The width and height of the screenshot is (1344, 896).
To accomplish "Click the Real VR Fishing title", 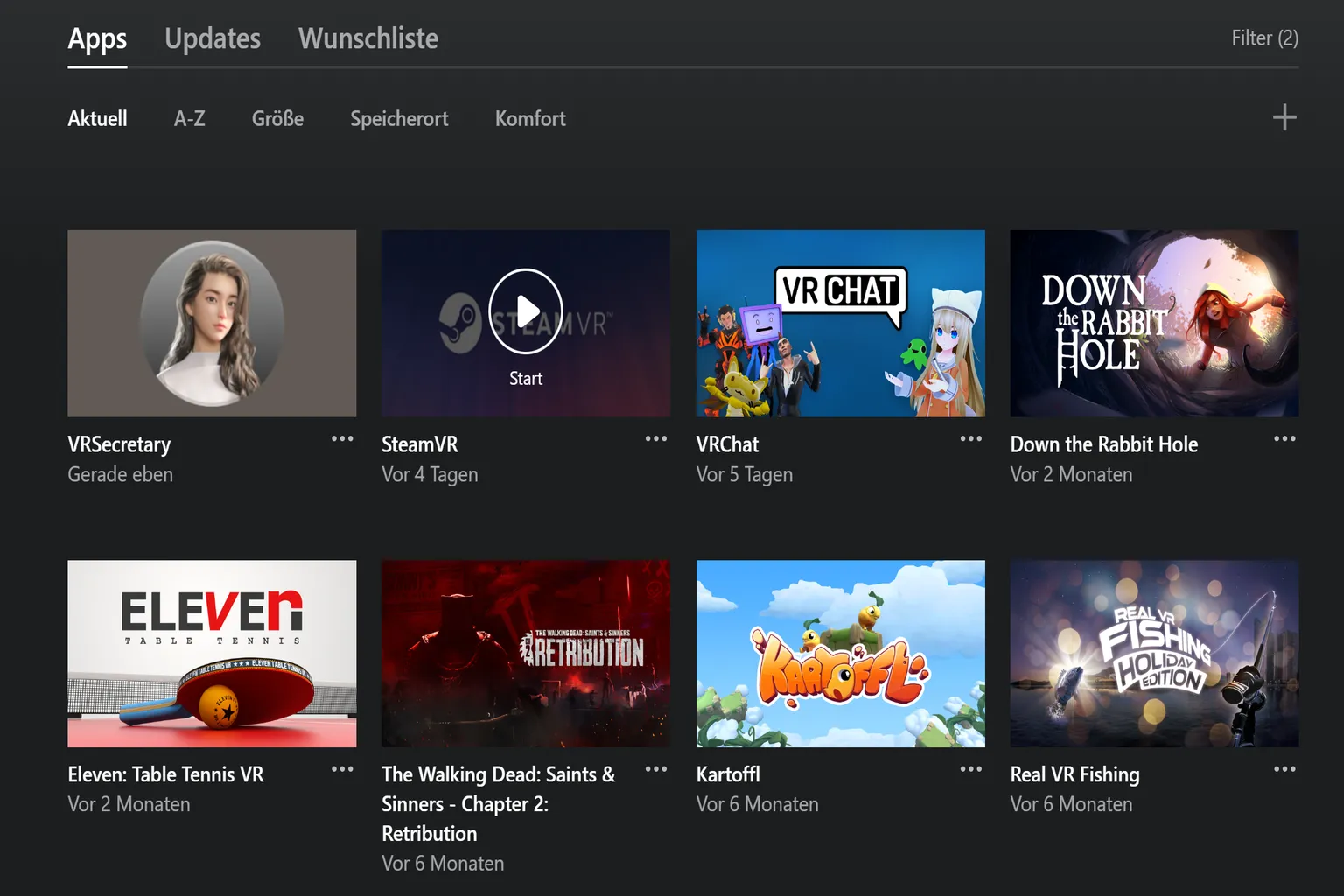I will pyautogui.click(x=1075, y=775).
